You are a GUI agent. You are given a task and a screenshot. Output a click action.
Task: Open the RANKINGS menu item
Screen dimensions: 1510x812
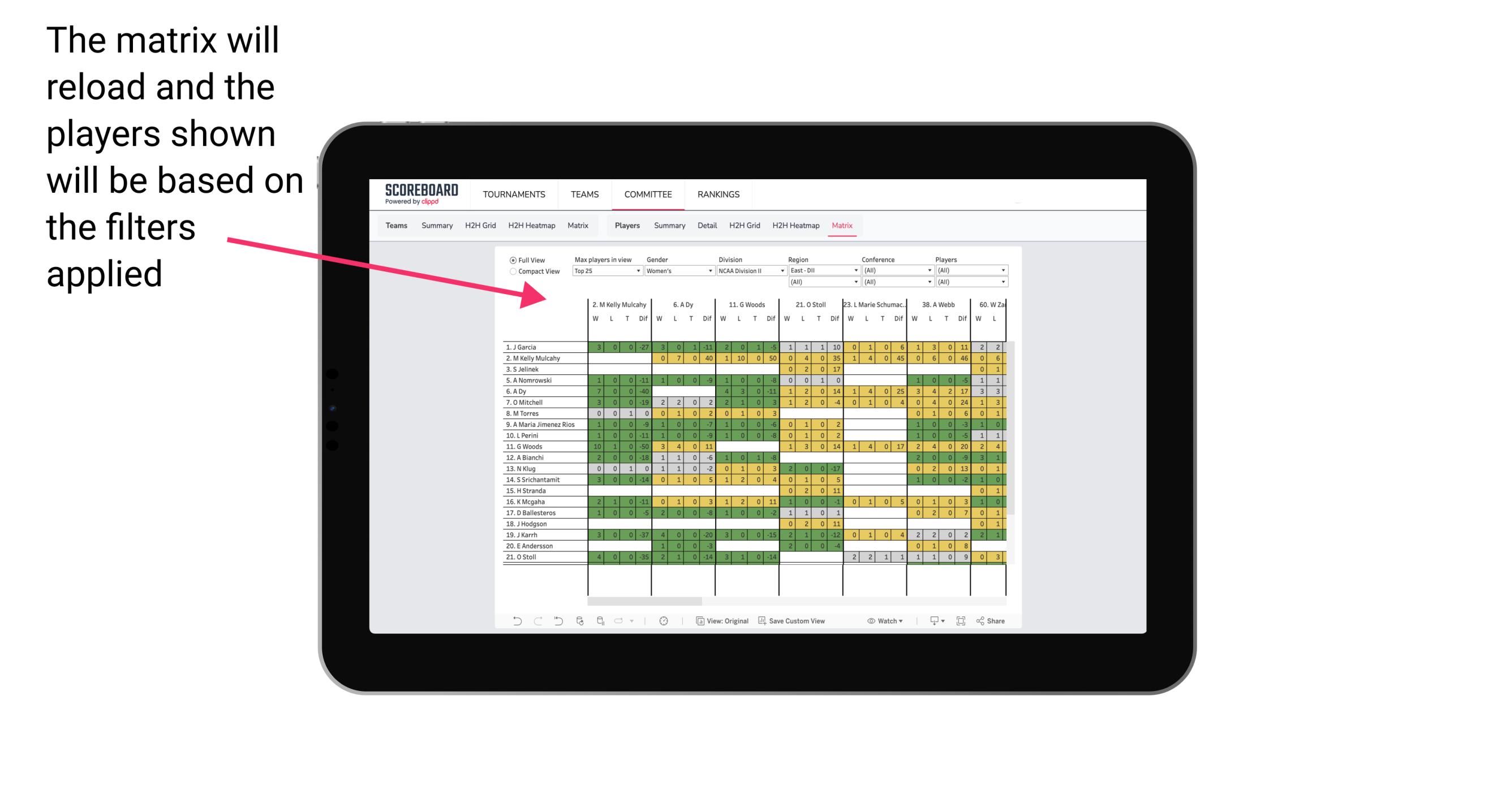coord(720,194)
